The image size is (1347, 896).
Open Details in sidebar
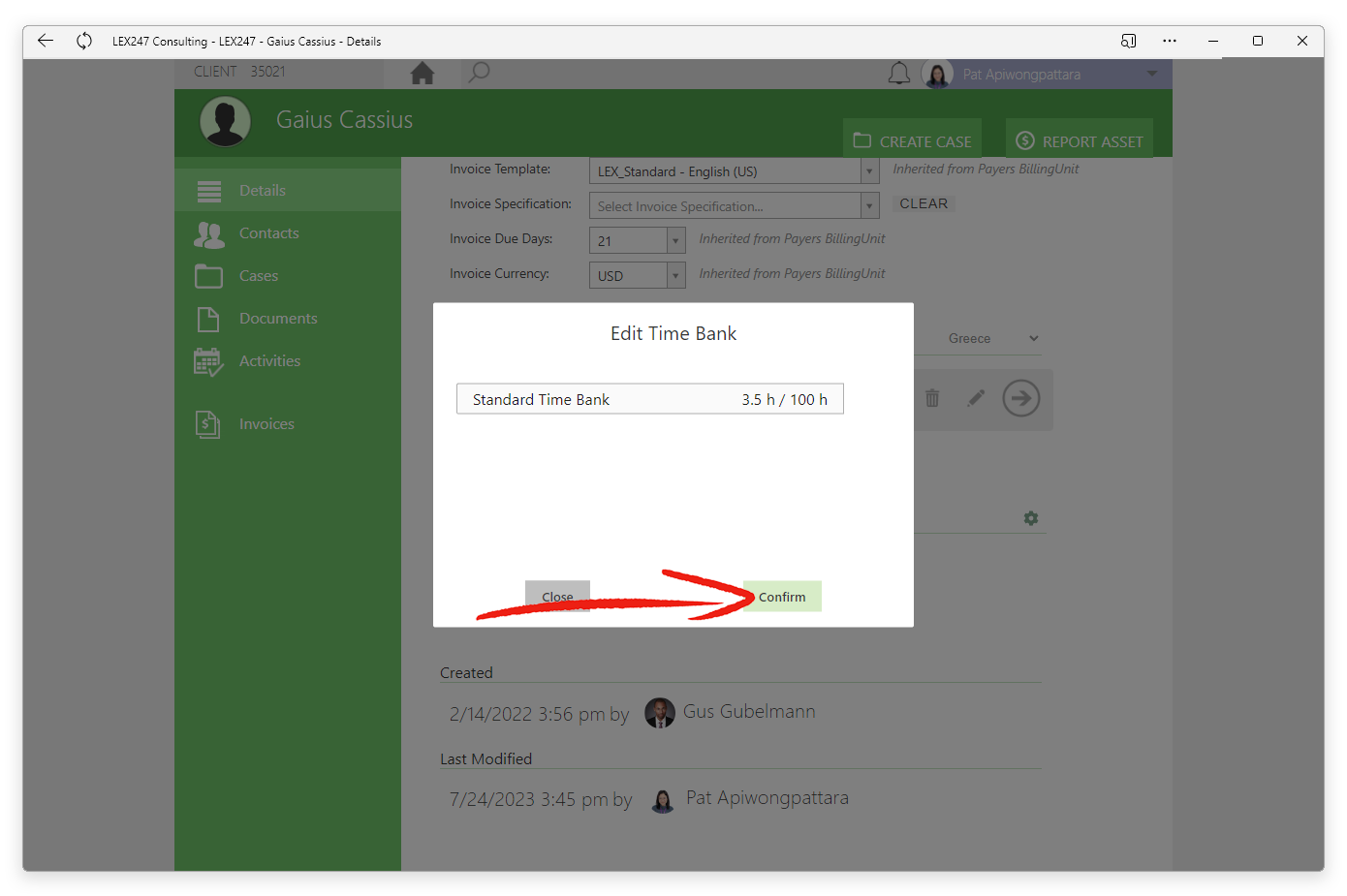288,191
